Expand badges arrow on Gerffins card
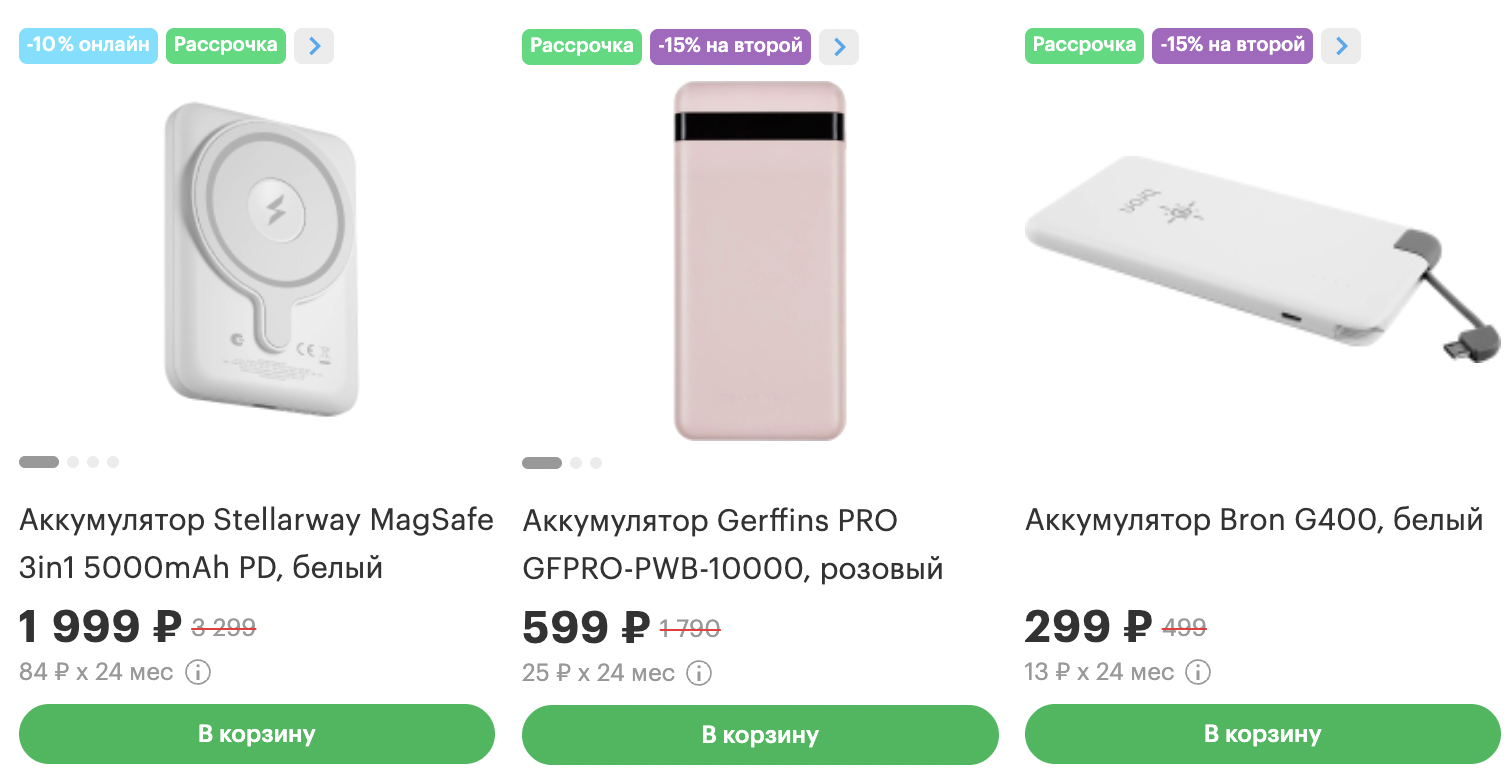The image size is (1510, 772). click(839, 47)
